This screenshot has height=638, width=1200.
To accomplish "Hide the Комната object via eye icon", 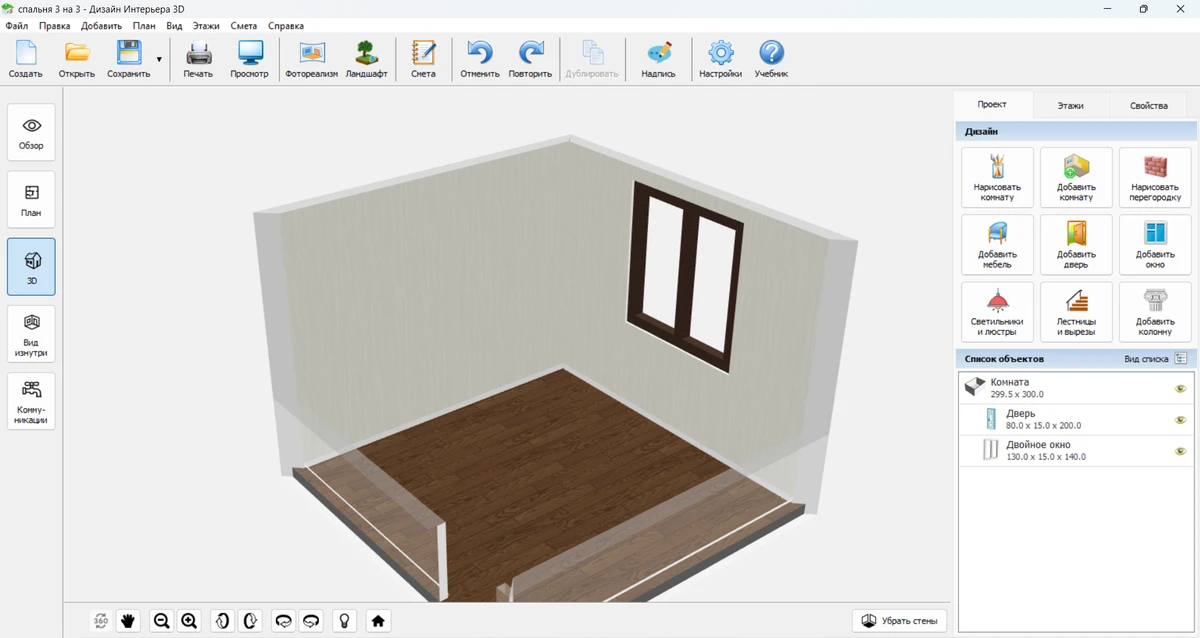I will tap(1180, 389).
